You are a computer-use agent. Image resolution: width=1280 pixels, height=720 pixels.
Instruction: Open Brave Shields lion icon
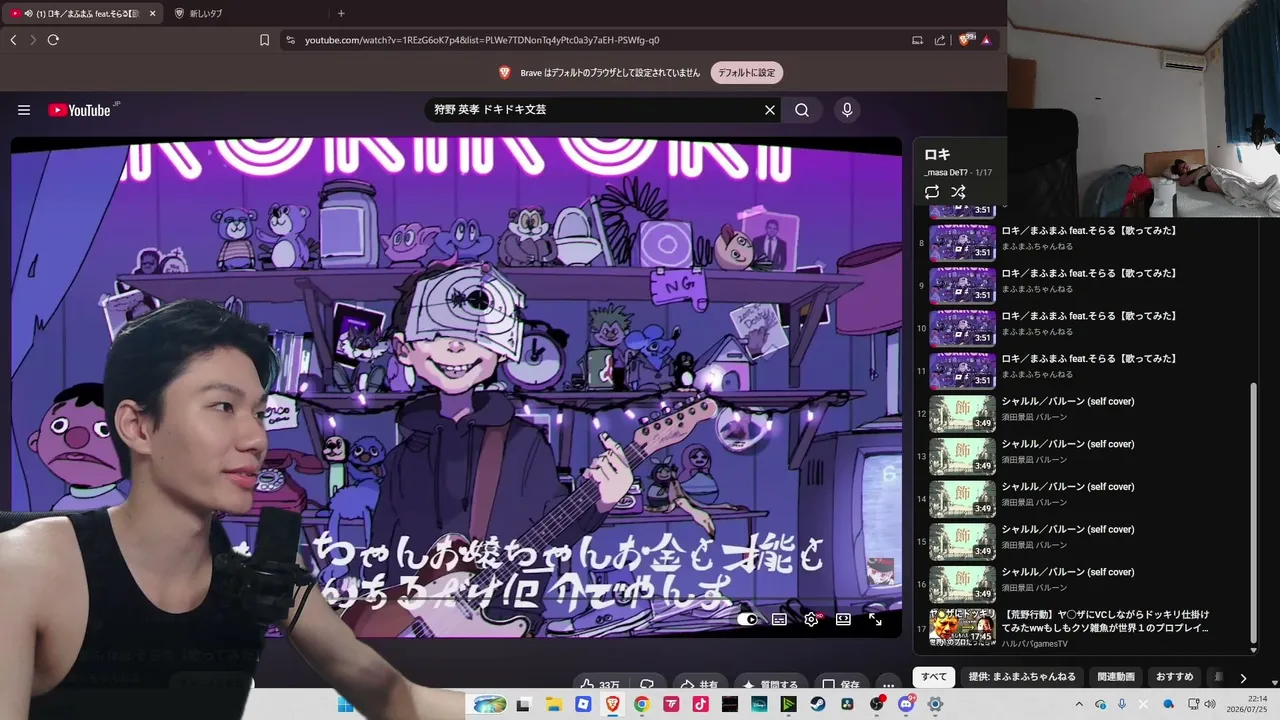pos(966,40)
